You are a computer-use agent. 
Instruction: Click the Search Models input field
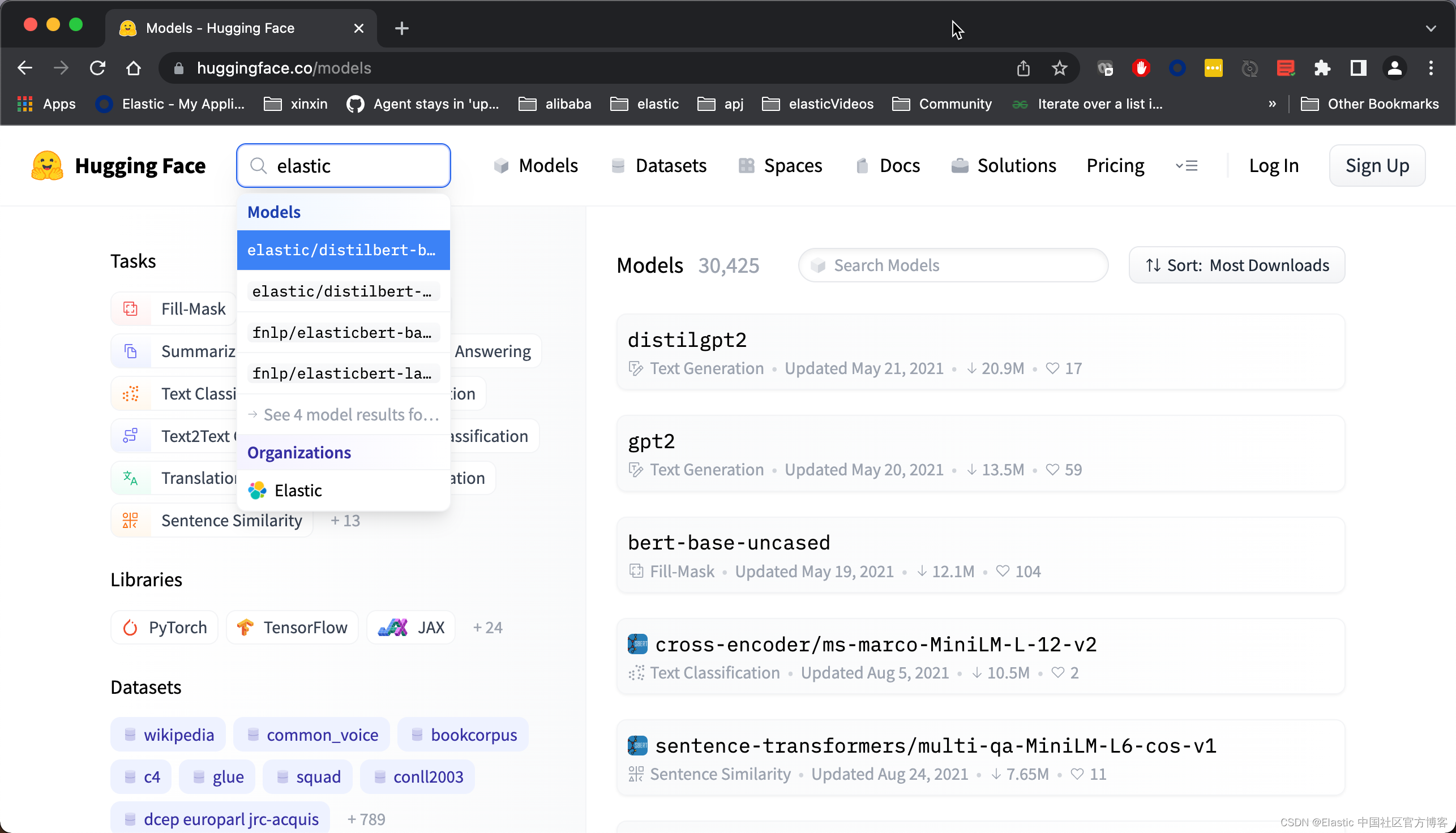click(x=953, y=265)
